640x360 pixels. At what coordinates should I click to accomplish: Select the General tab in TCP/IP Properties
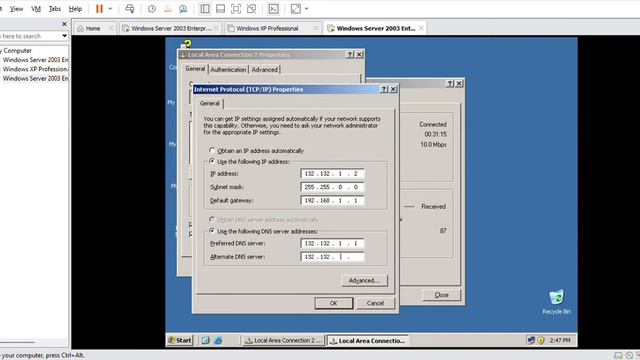210,103
